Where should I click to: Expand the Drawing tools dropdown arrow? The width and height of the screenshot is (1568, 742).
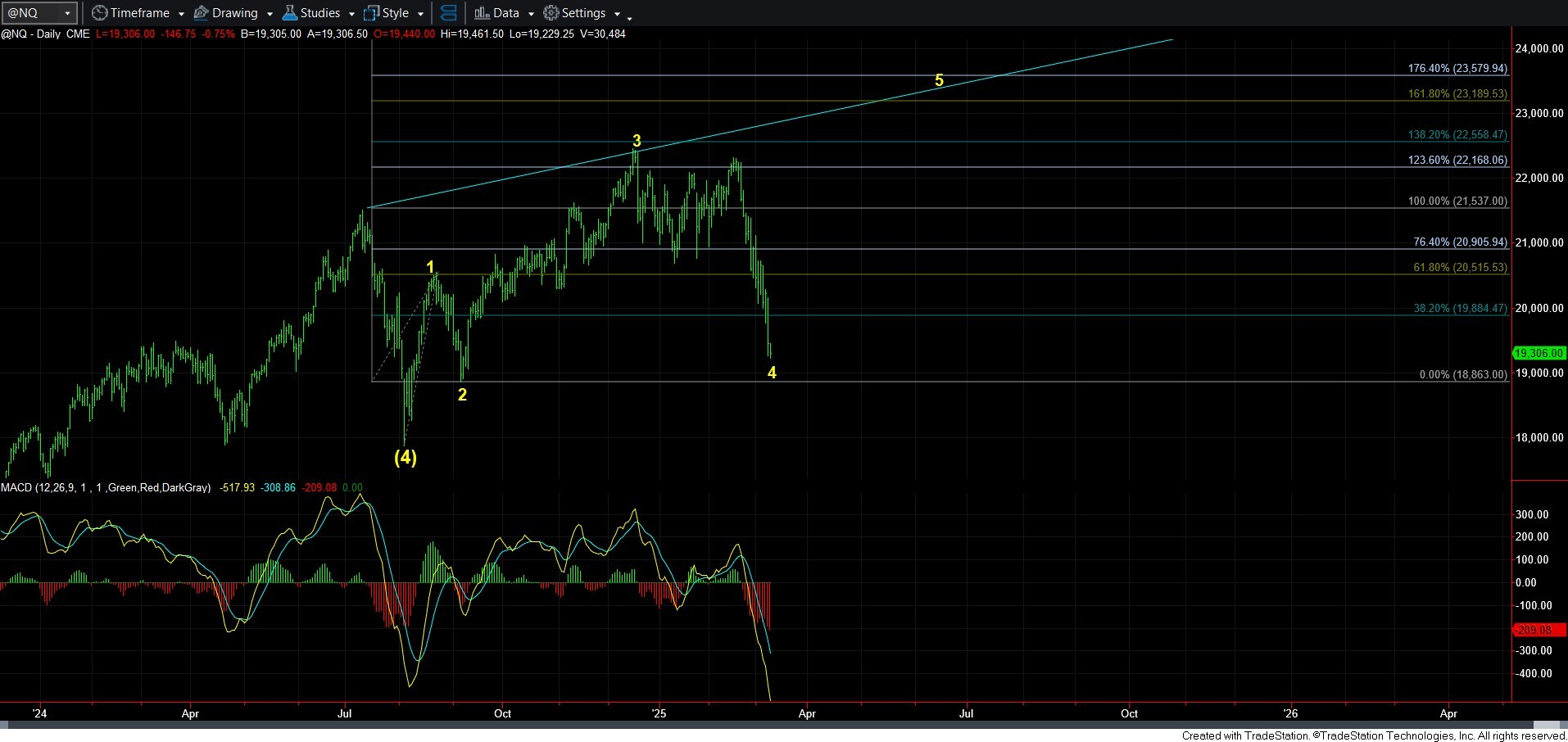pos(270,14)
